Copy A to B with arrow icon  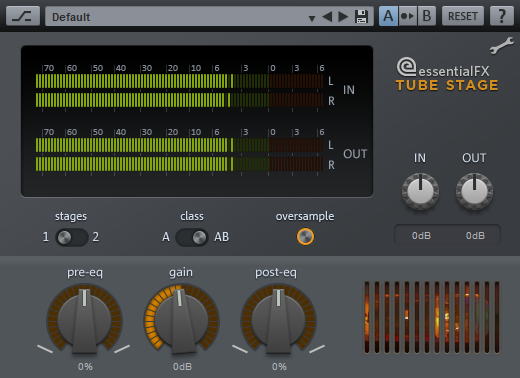tap(407, 16)
